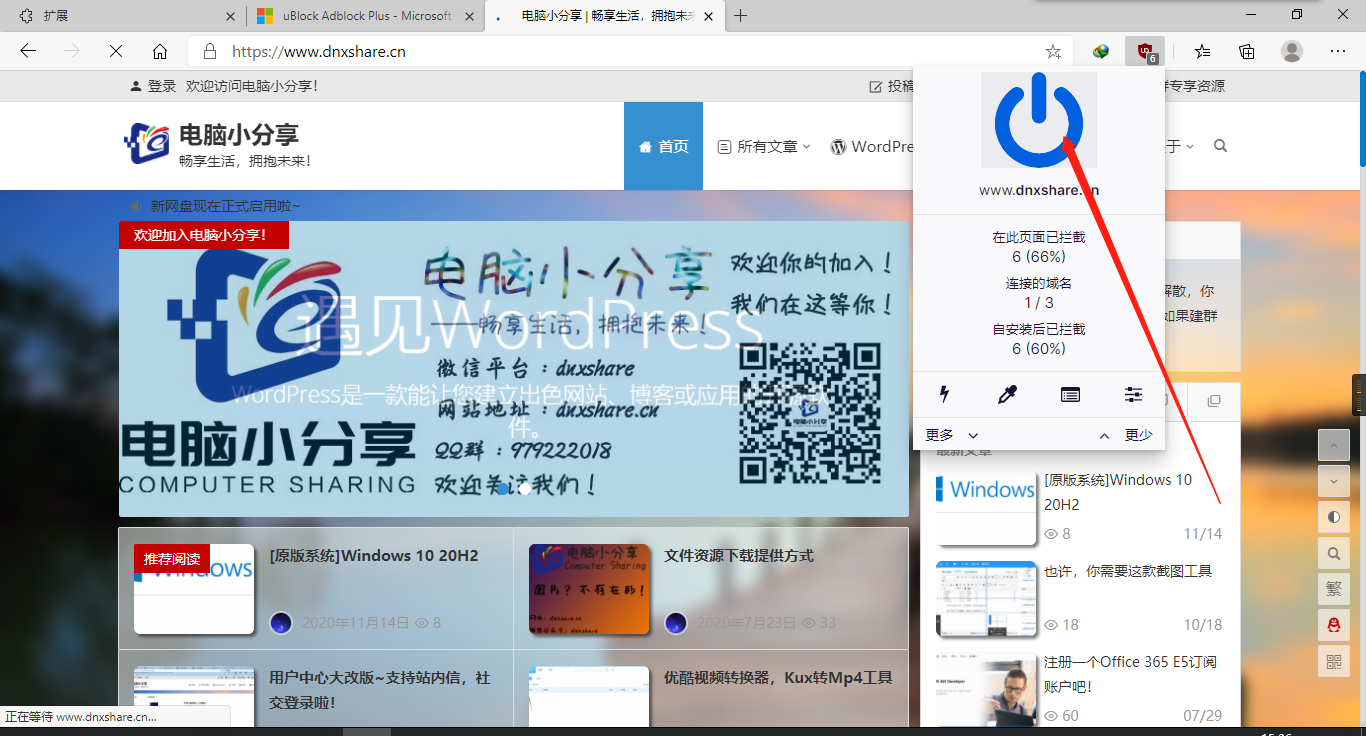The width and height of the screenshot is (1366, 736).
Task: Switch to traditional Chinese 繁 button
Action: coord(1334,589)
